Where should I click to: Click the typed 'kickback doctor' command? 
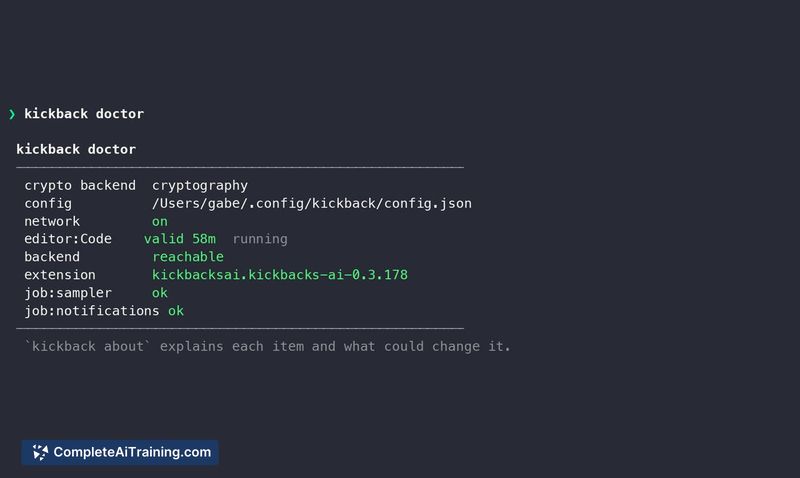coord(84,114)
